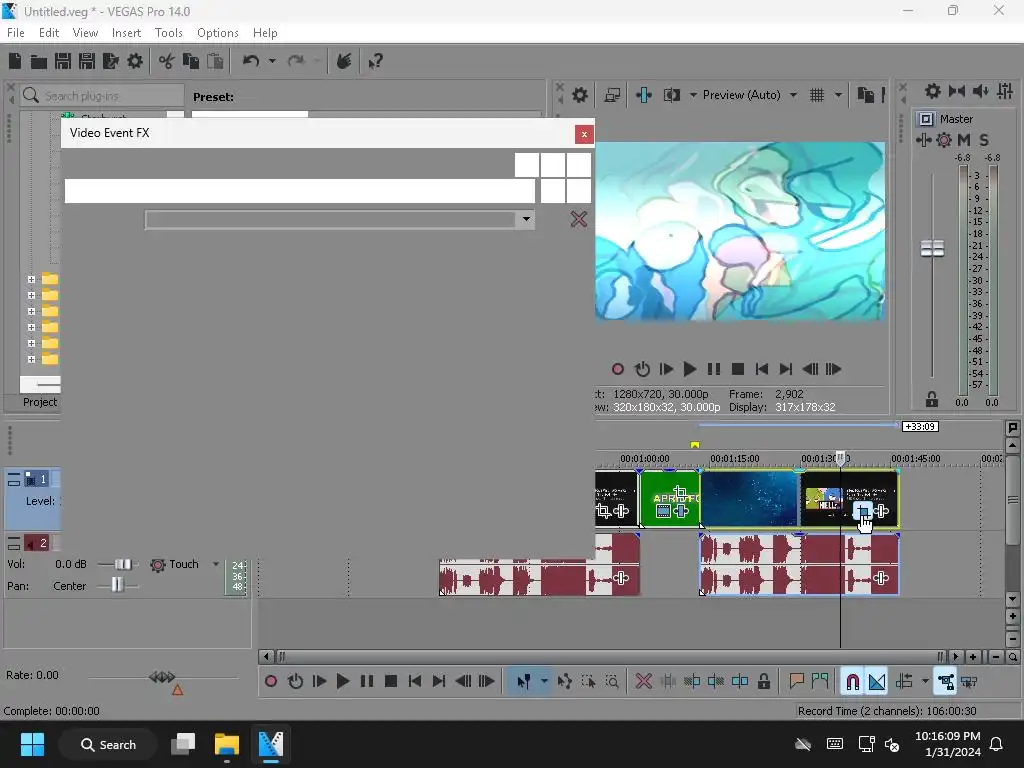This screenshot has width=1024, height=768.
Task: Toggle Master fader lock channels padlock
Action: click(932, 399)
